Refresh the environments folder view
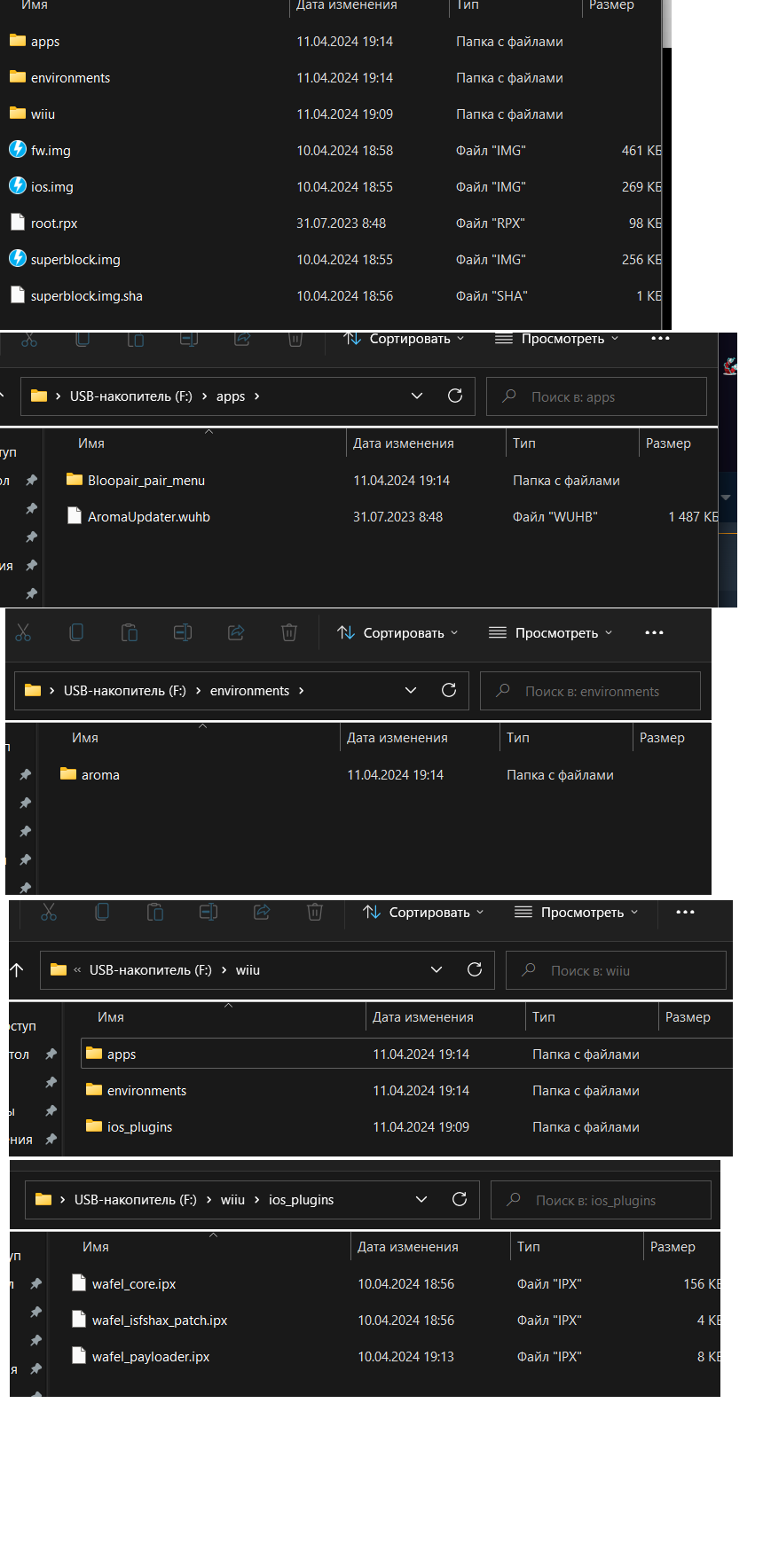Screen dimensions: 763x1568 [x=449, y=690]
